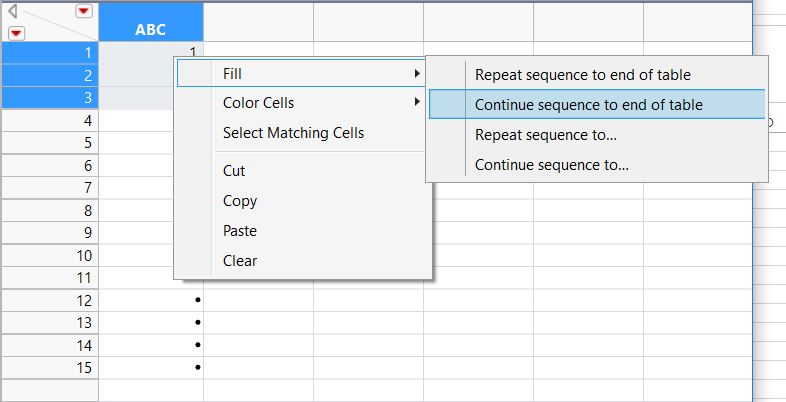Pick Repeat sequence to end of table
The image size is (786, 402).
(x=582, y=74)
